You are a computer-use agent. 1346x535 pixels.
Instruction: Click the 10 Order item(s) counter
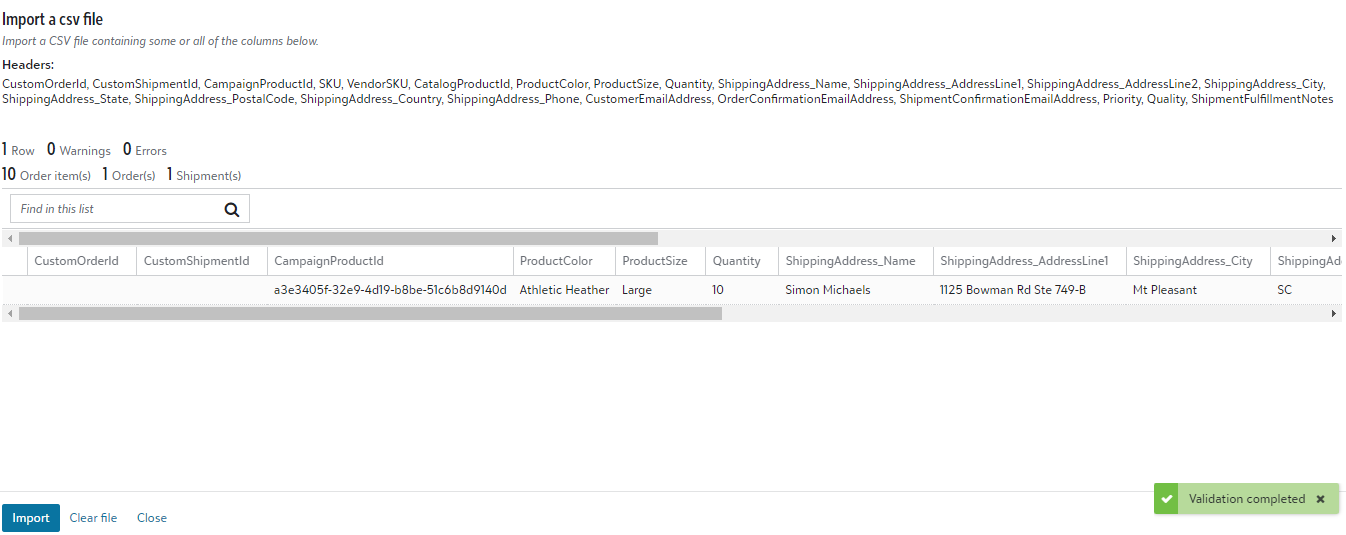point(46,175)
